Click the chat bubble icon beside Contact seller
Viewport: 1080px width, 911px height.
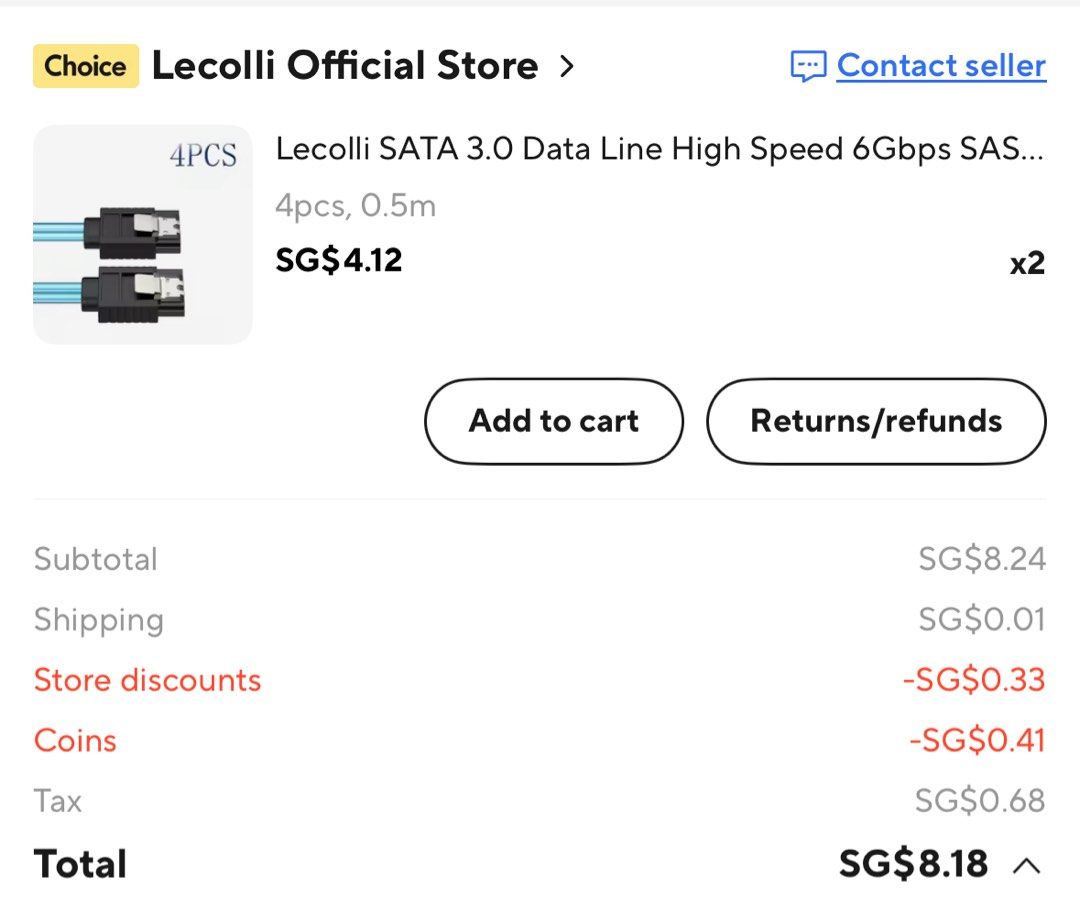click(x=808, y=67)
